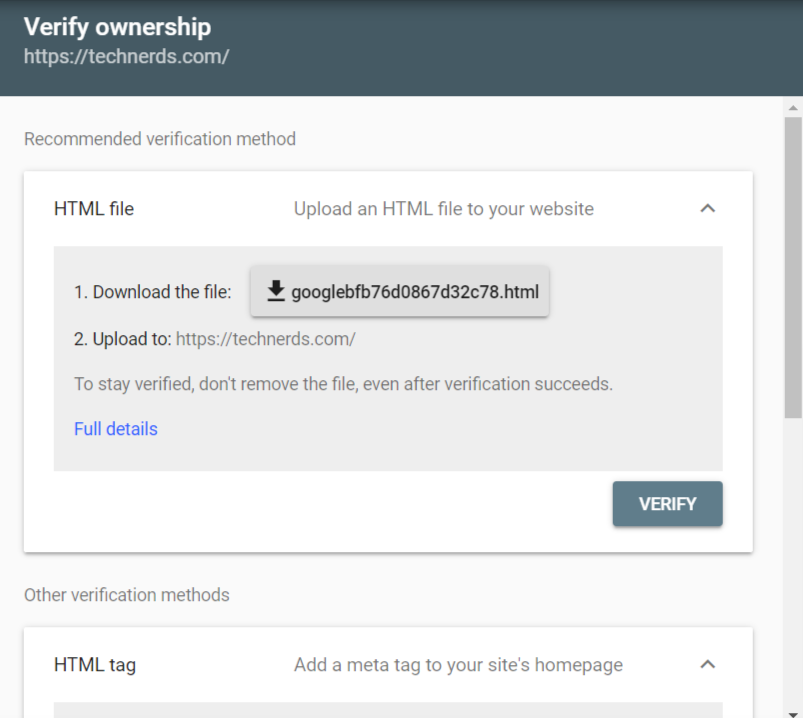Click the vertical scrollbar thumb
Screen dimensions: 803x718
pos(793,268)
